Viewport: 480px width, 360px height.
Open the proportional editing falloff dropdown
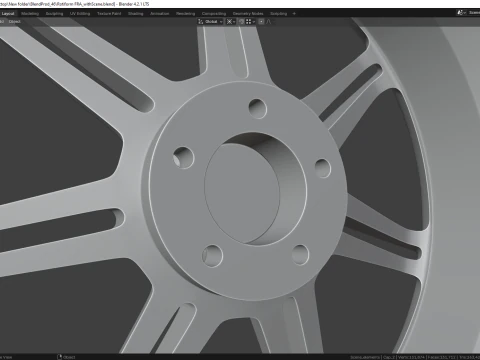(269, 22)
